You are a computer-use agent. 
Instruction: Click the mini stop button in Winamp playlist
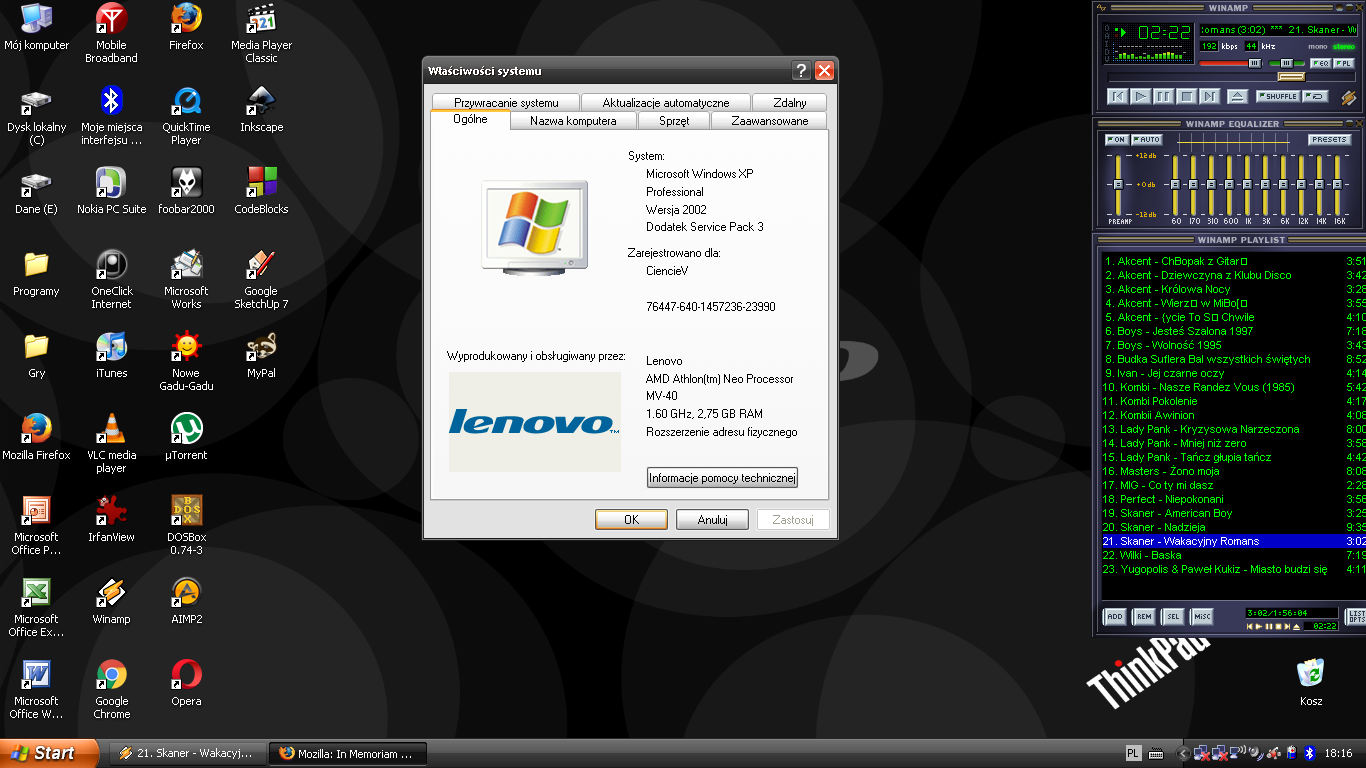coord(1279,627)
